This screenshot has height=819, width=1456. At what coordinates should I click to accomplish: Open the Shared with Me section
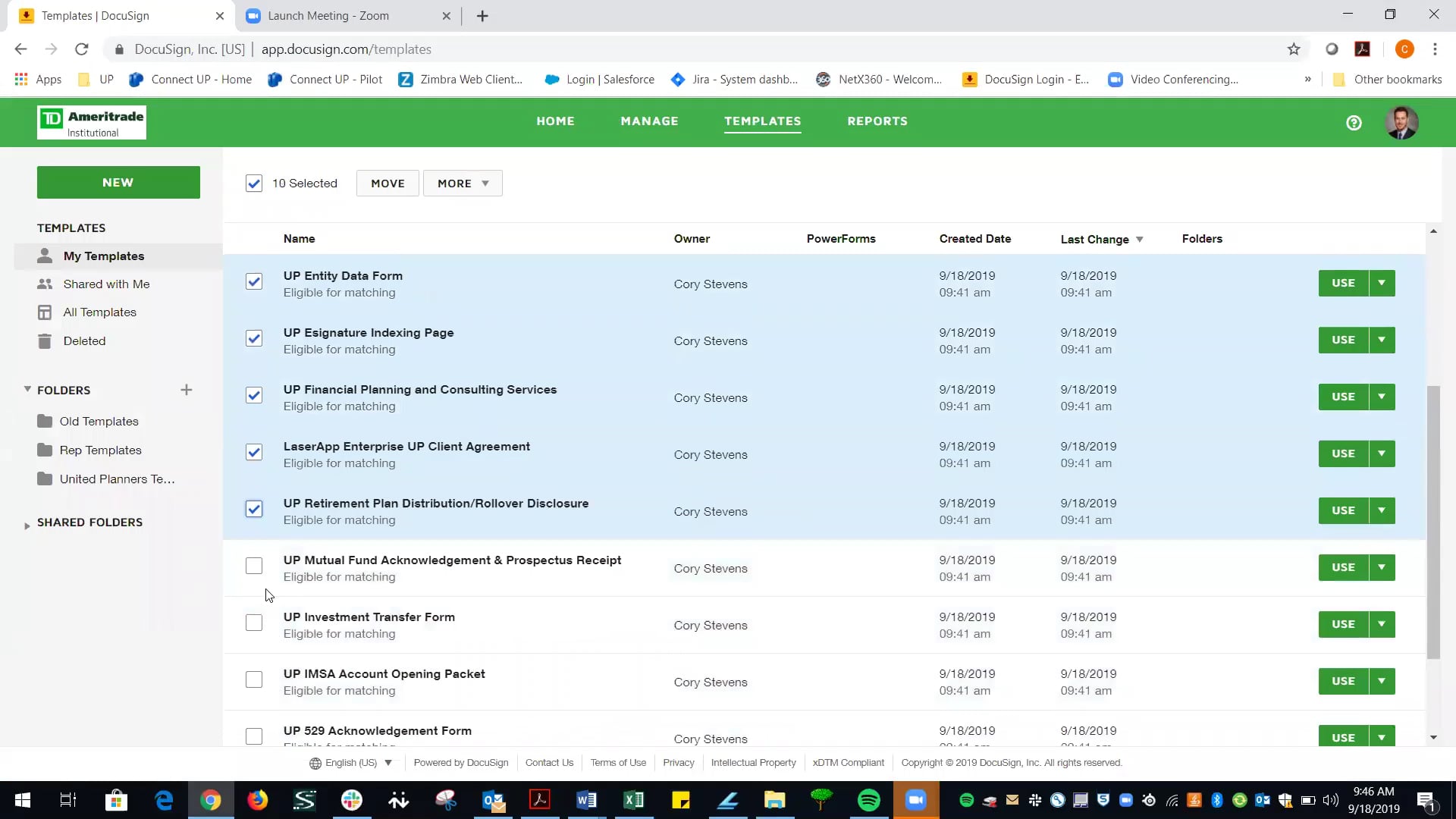[x=105, y=284]
